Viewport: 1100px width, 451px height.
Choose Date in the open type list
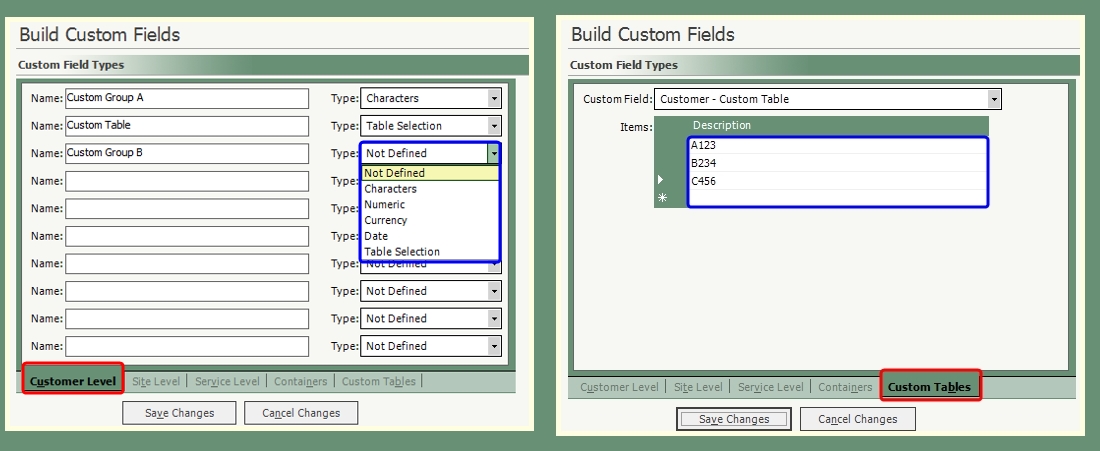(x=430, y=236)
